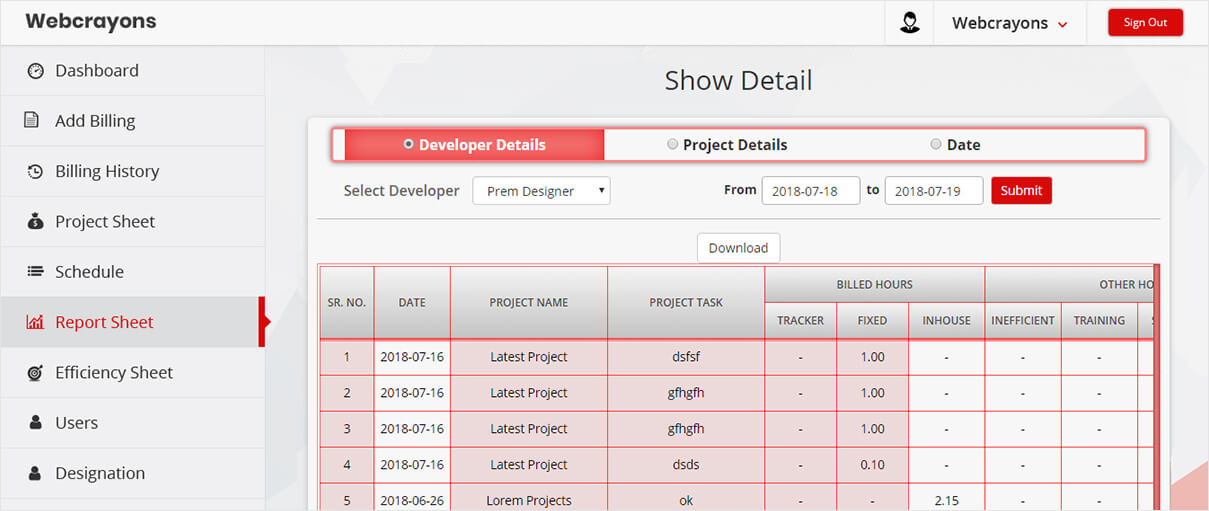
Task: Click the user avatar icon in header
Action: 909,23
